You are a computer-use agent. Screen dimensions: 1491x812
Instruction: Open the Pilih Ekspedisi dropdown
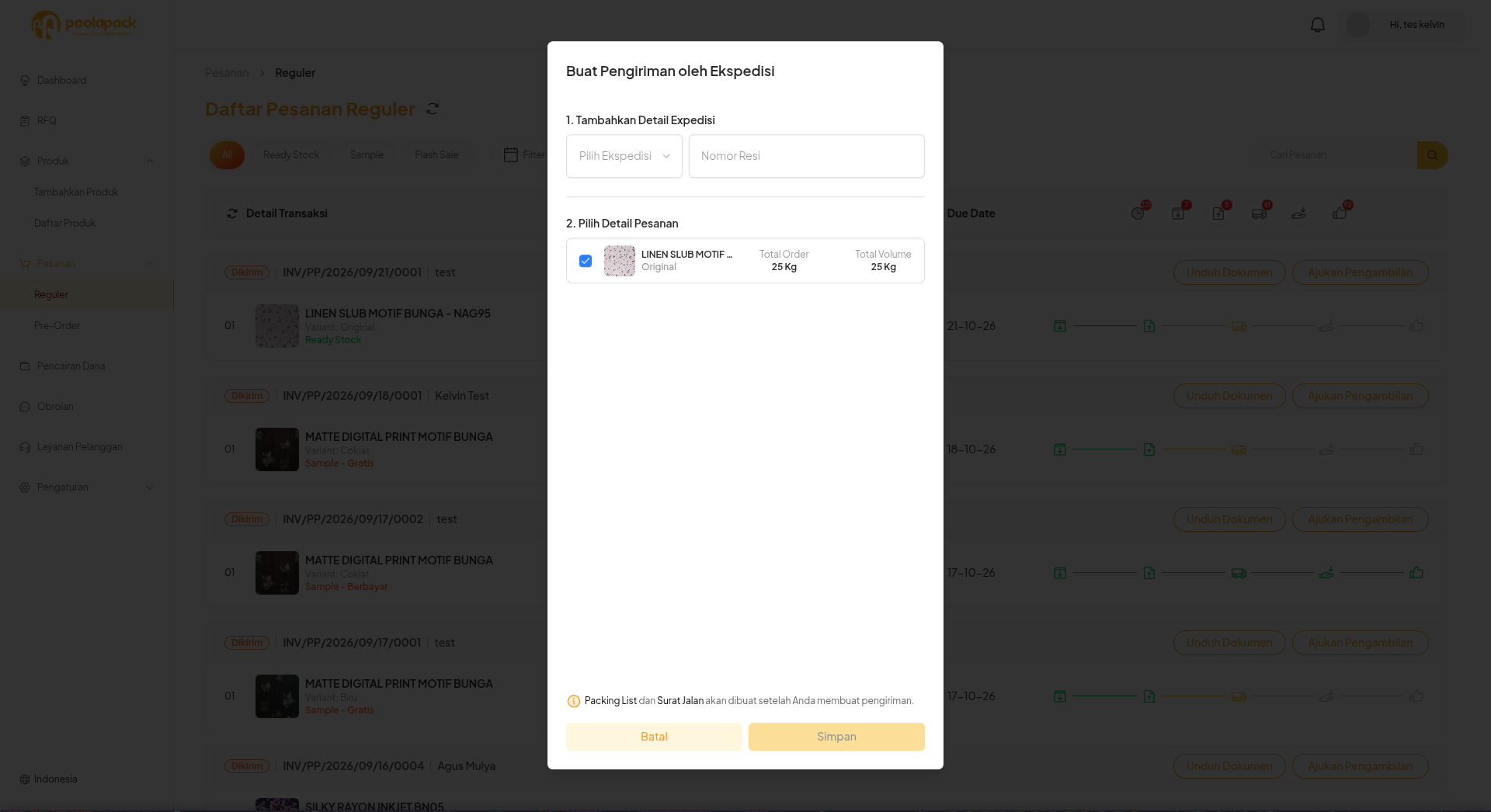tap(624, 156)
